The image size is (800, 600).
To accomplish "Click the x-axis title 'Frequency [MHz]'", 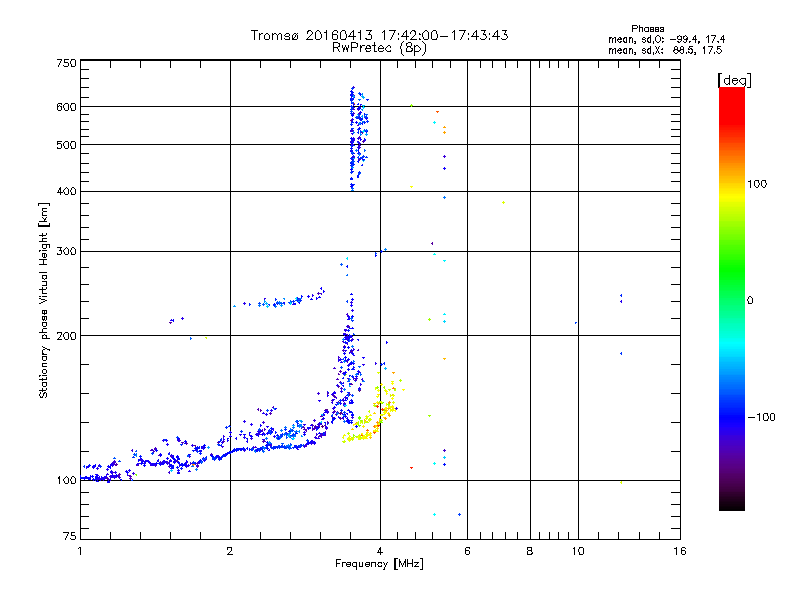I will coord(379,564).
